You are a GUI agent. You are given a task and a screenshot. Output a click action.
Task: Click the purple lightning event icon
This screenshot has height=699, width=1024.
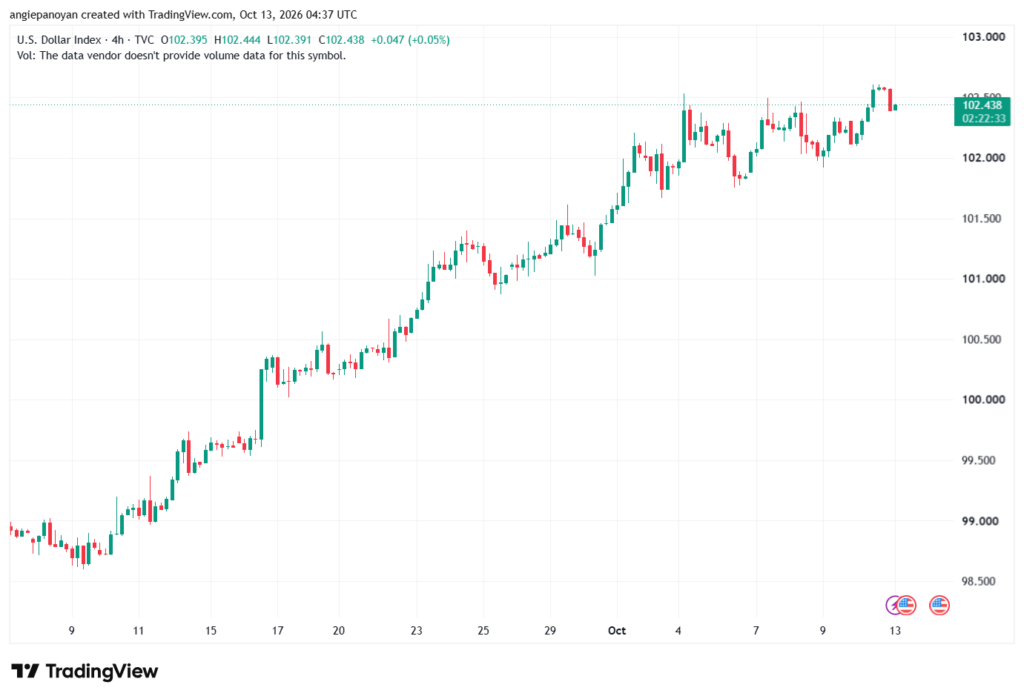point(891,605)
